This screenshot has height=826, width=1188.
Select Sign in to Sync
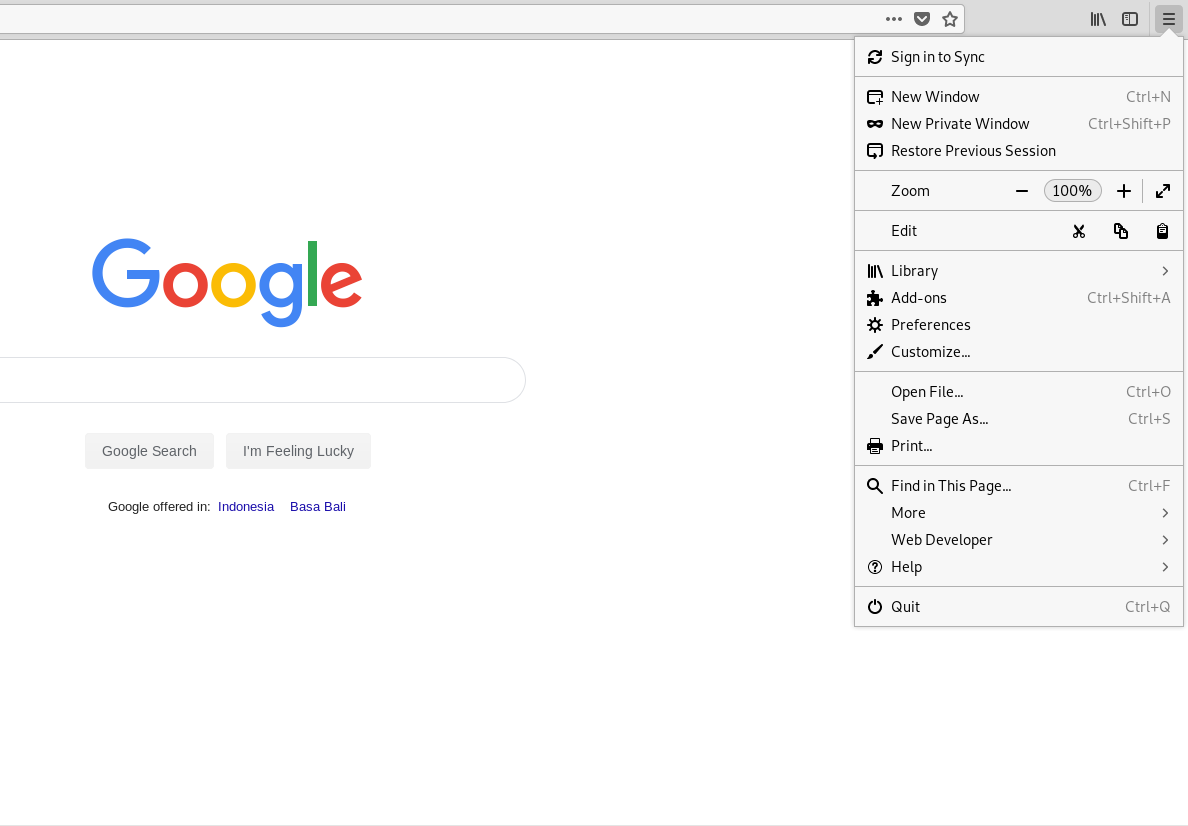tap(1019, 57)
